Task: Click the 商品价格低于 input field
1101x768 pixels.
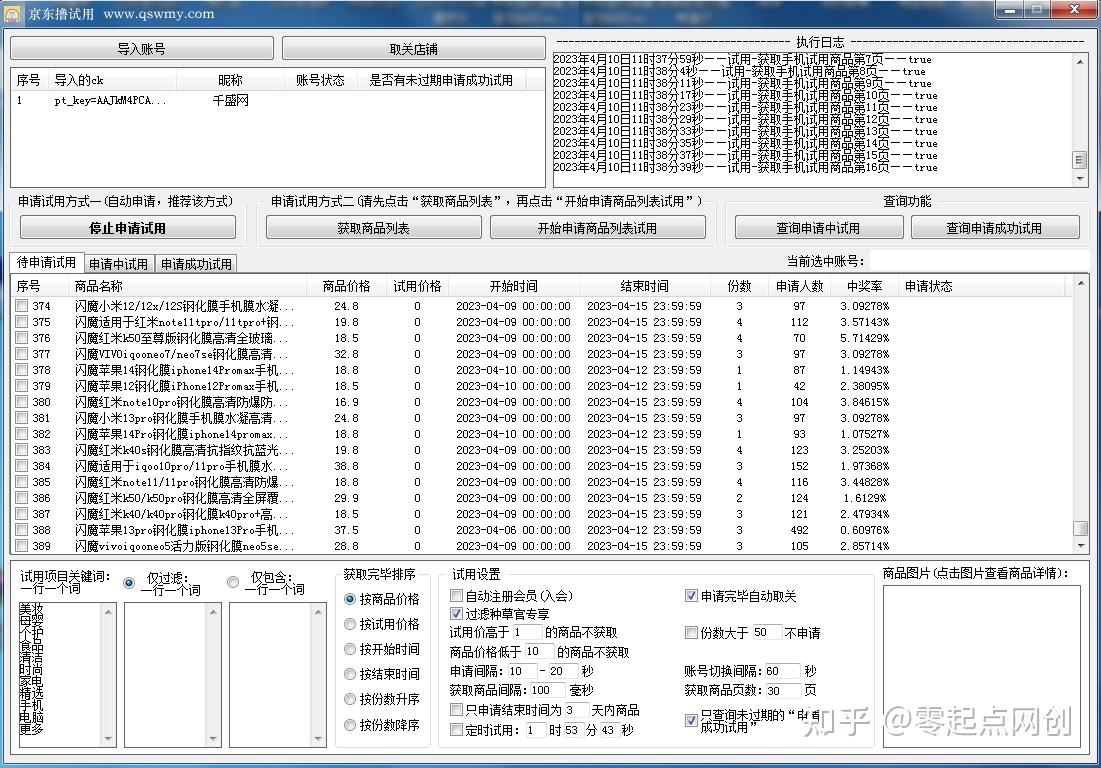Action: pyautogui.click(x=539, y=651)
